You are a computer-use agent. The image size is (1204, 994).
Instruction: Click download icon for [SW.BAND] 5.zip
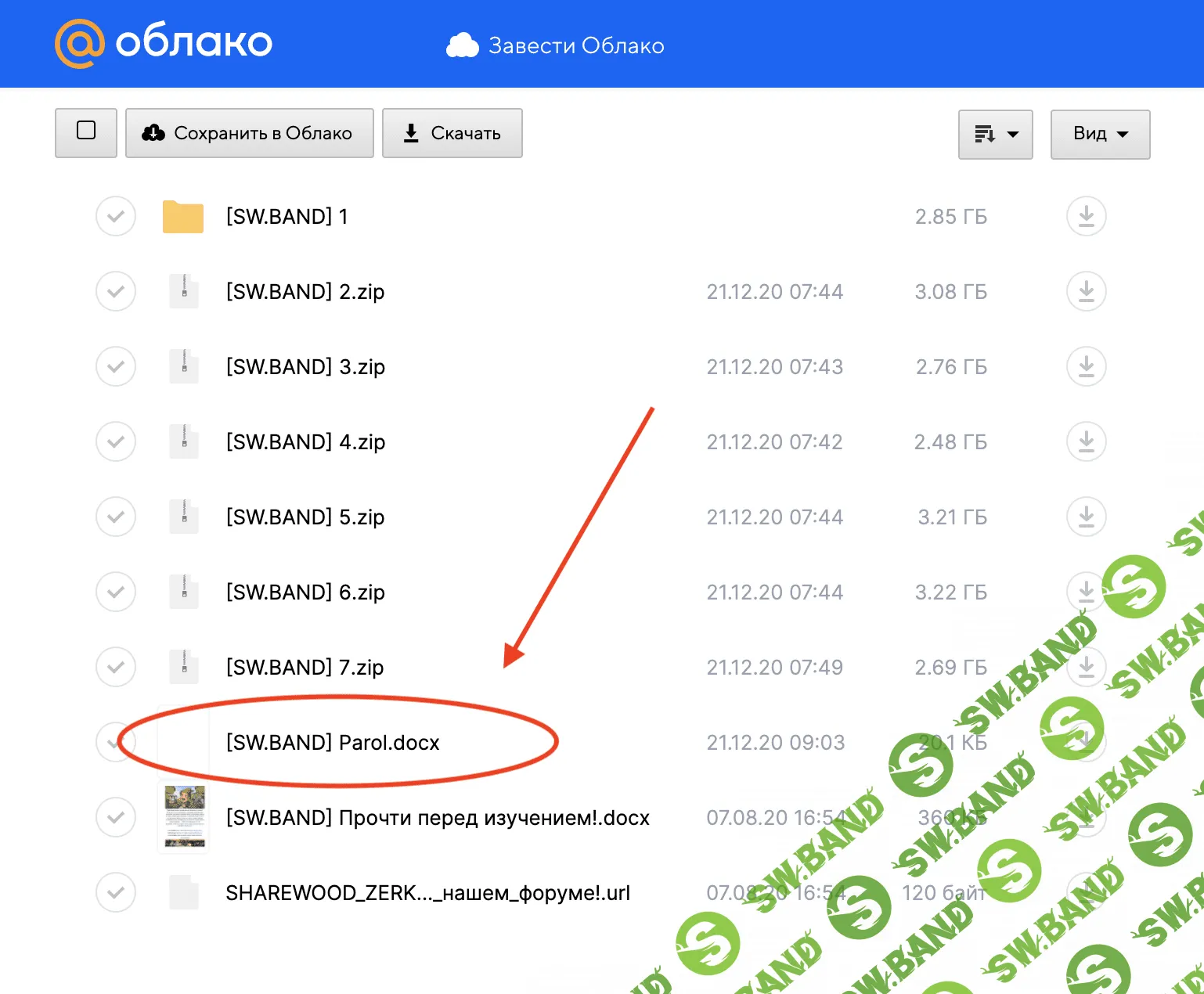coord(1086,517)
